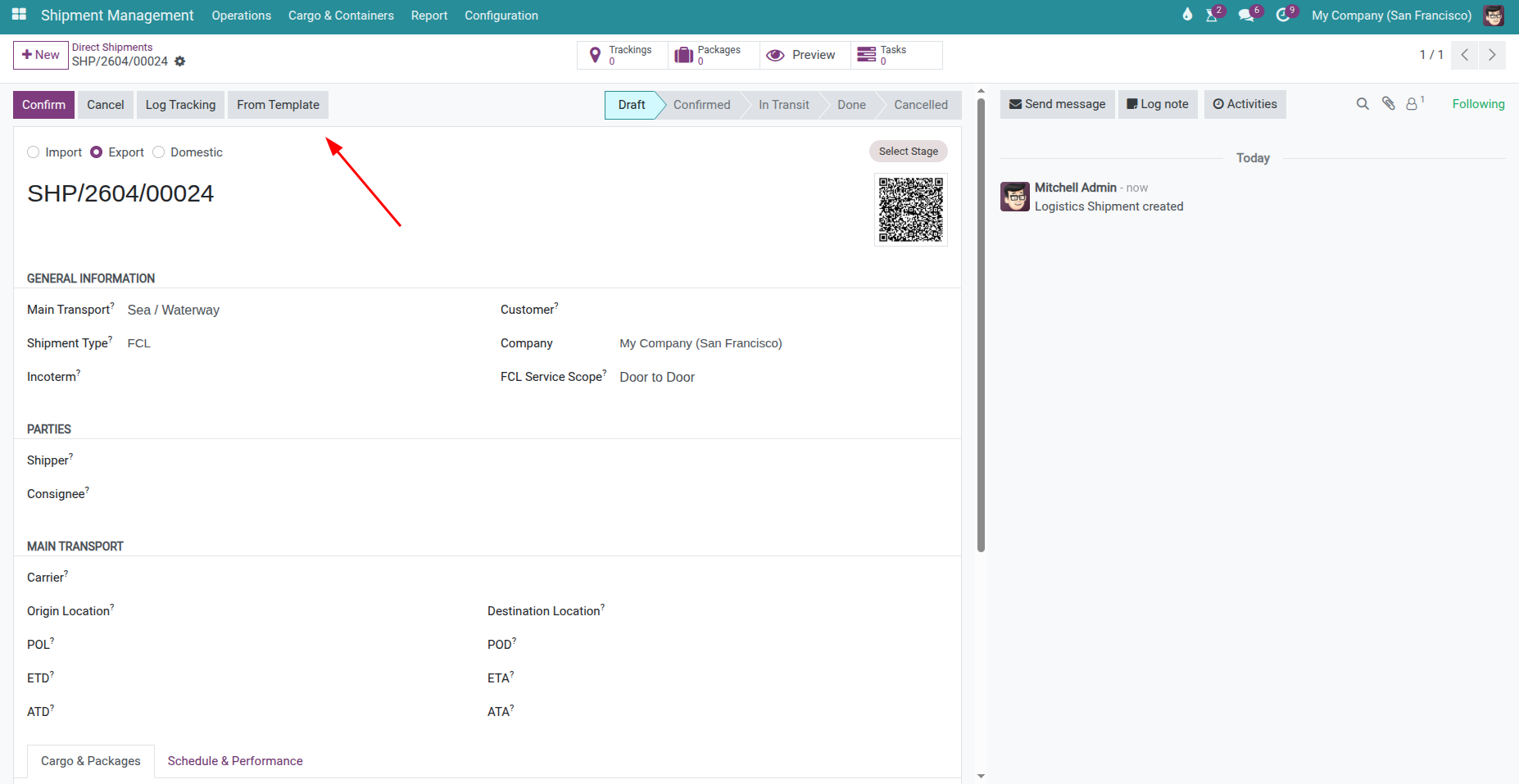Select the Import radio button
This screenshot has height=784, width=1519.
[x=34, y=152]
